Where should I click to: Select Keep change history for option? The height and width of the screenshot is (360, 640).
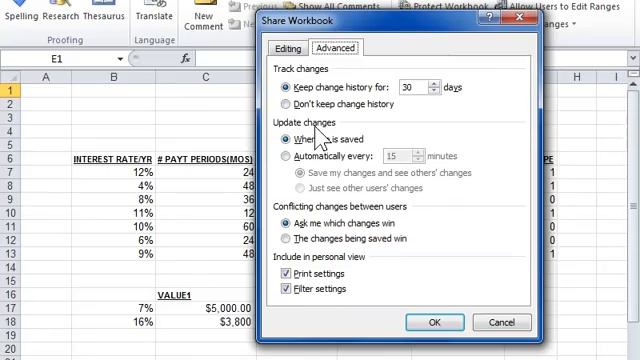click(335, 87)
